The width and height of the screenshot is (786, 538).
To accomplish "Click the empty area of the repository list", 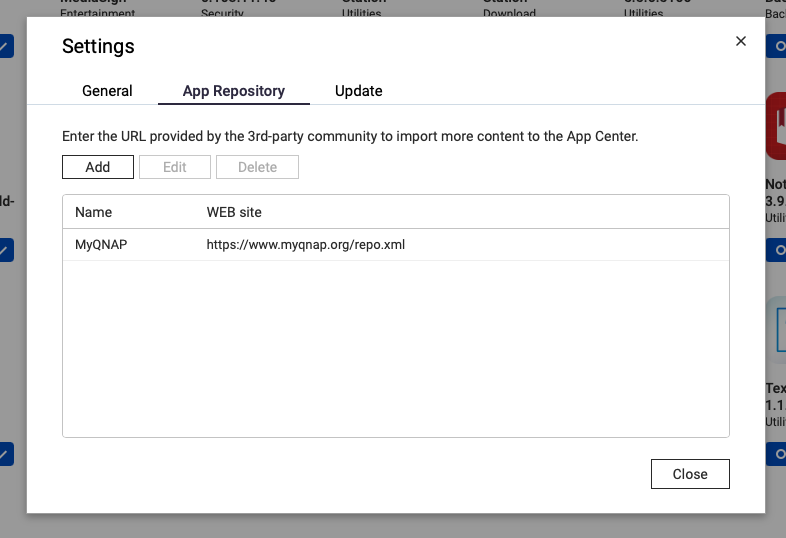I will (x=395, y=350).
